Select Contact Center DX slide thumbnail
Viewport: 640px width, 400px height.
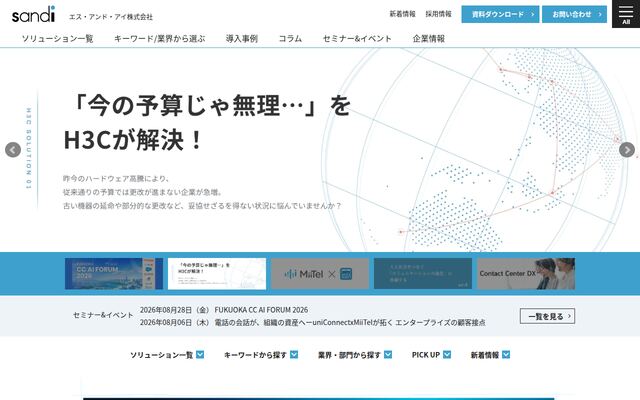click(x=526, y=273)
